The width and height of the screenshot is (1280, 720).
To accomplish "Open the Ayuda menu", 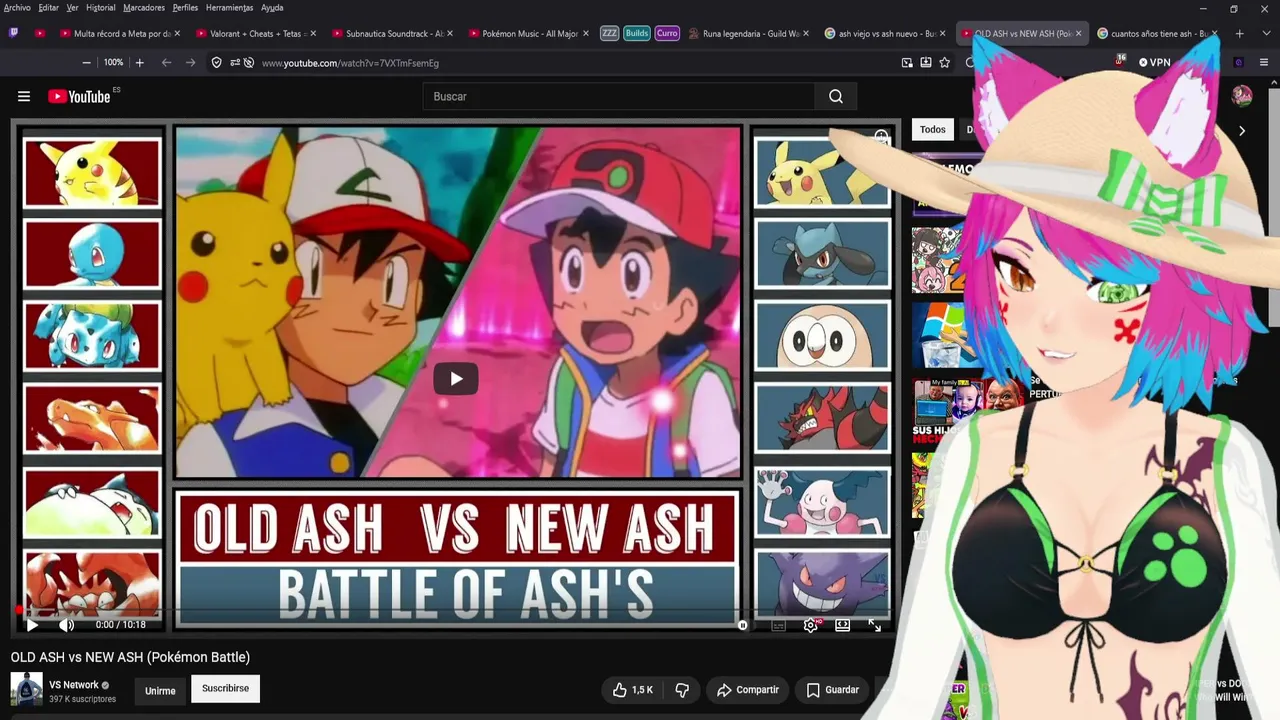I will click(272, 7).
